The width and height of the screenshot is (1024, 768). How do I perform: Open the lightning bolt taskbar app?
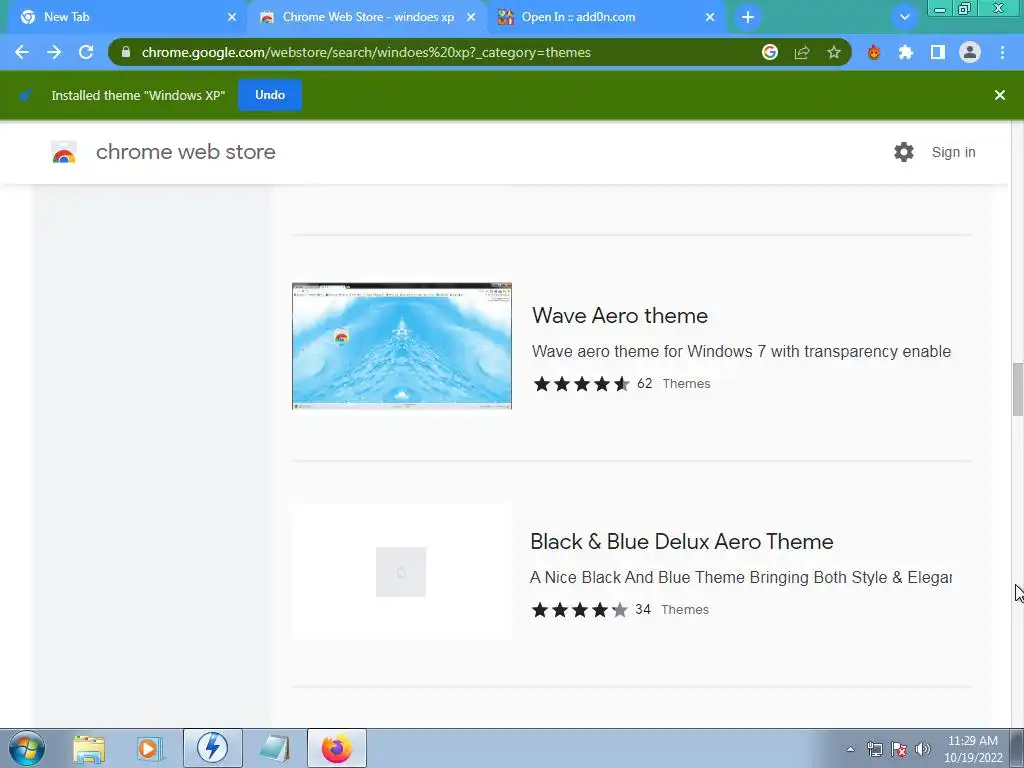213,748
